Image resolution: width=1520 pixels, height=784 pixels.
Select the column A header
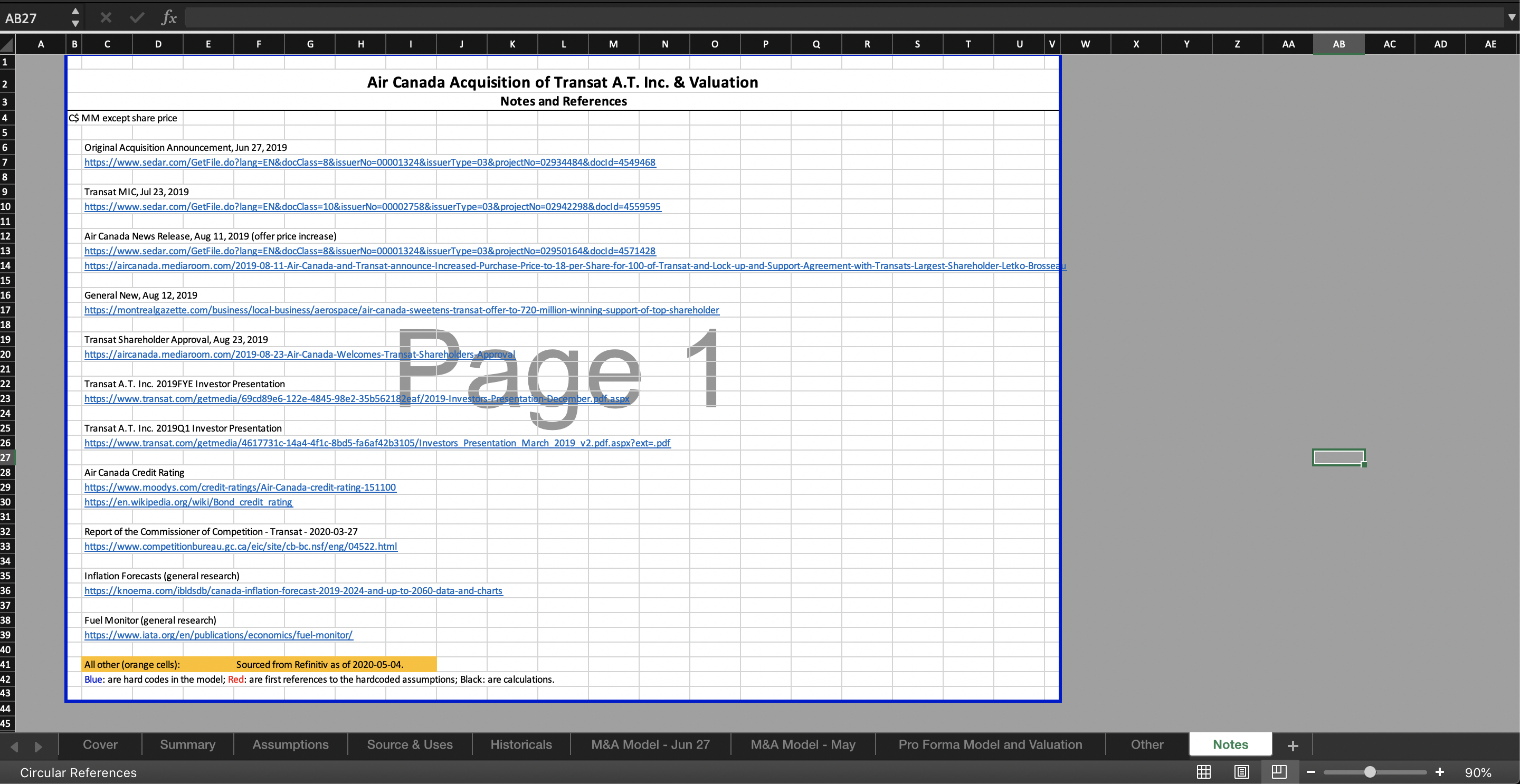[x=41, y=44]
